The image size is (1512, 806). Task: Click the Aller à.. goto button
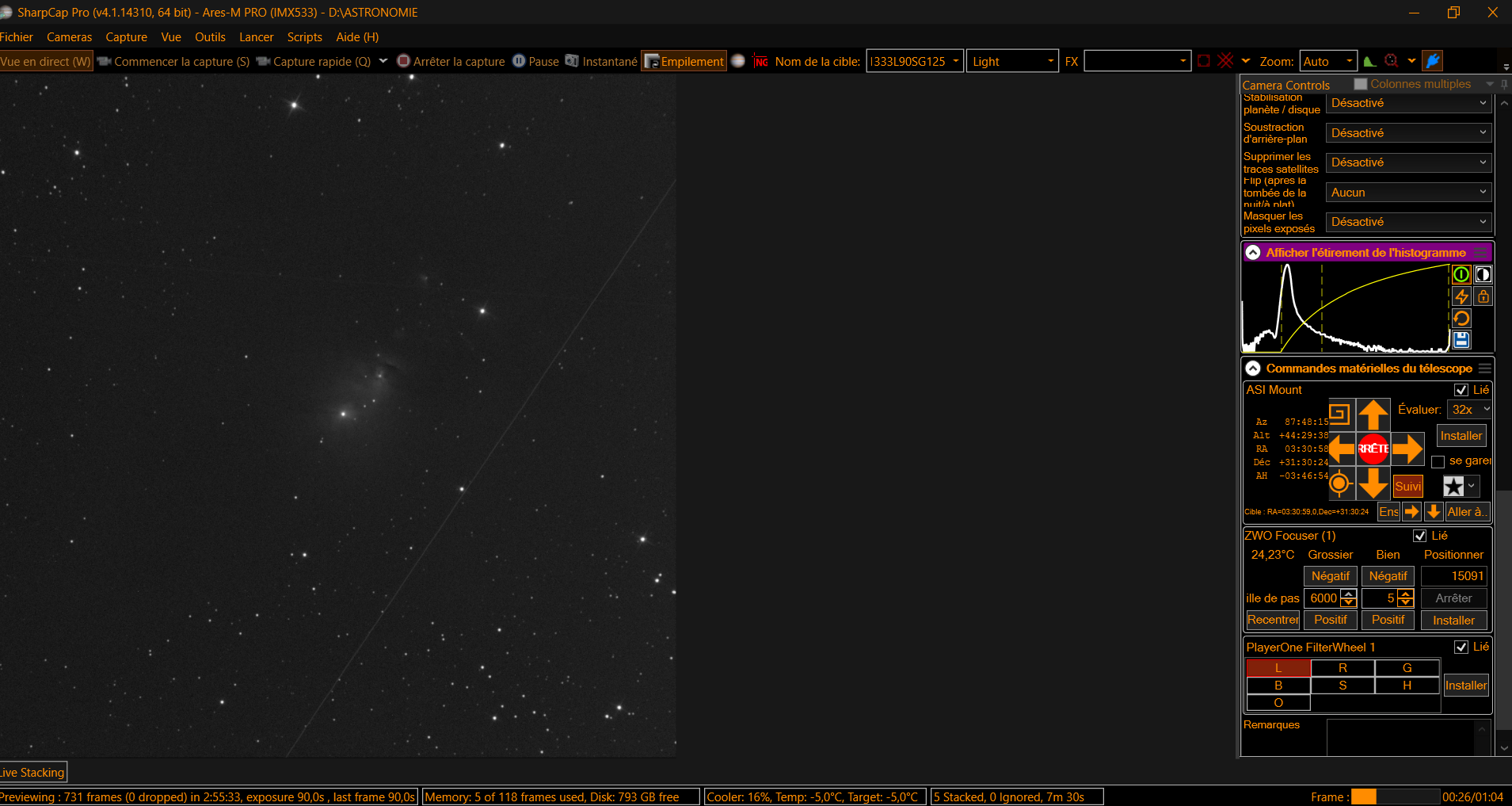tap(1467, 512)
